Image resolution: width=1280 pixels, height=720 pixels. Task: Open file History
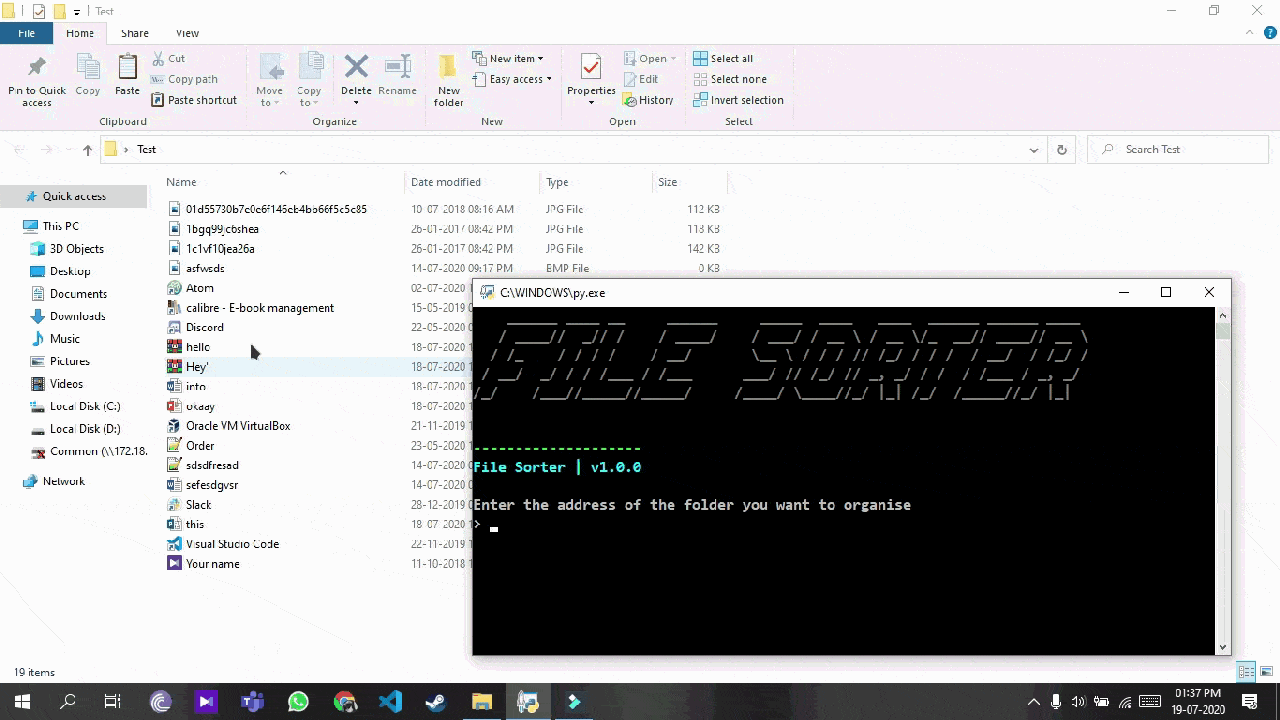point(648,100)
